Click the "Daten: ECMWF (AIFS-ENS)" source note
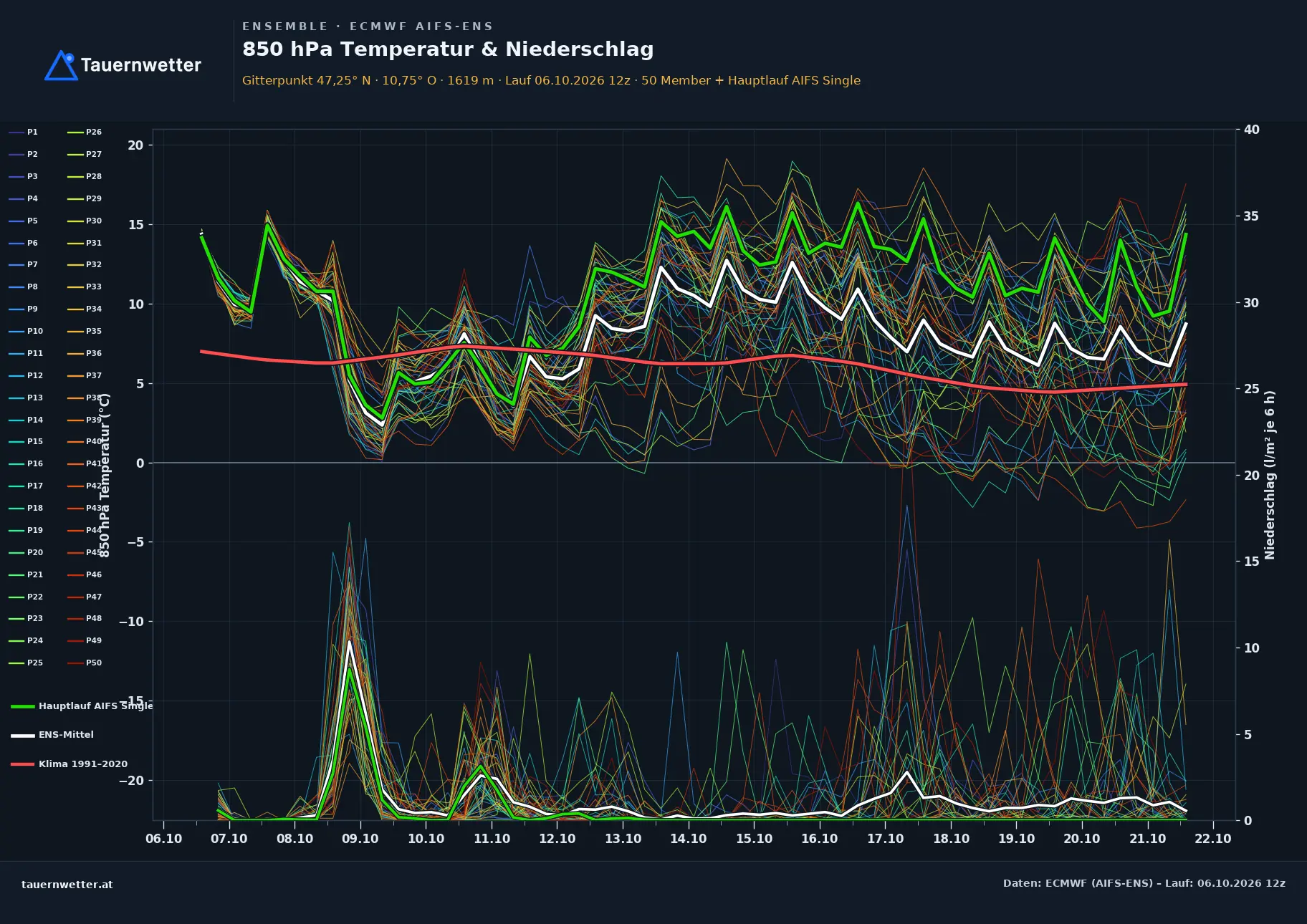This screenshot has width=1307, height=924. [1144, 883]
